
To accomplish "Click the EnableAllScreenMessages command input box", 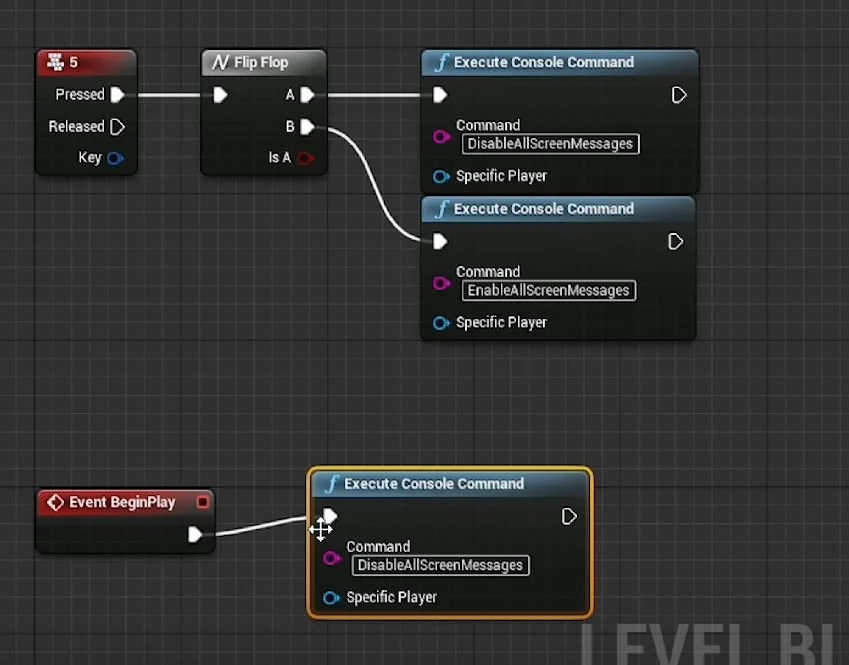I will click(x=548, y=290).
